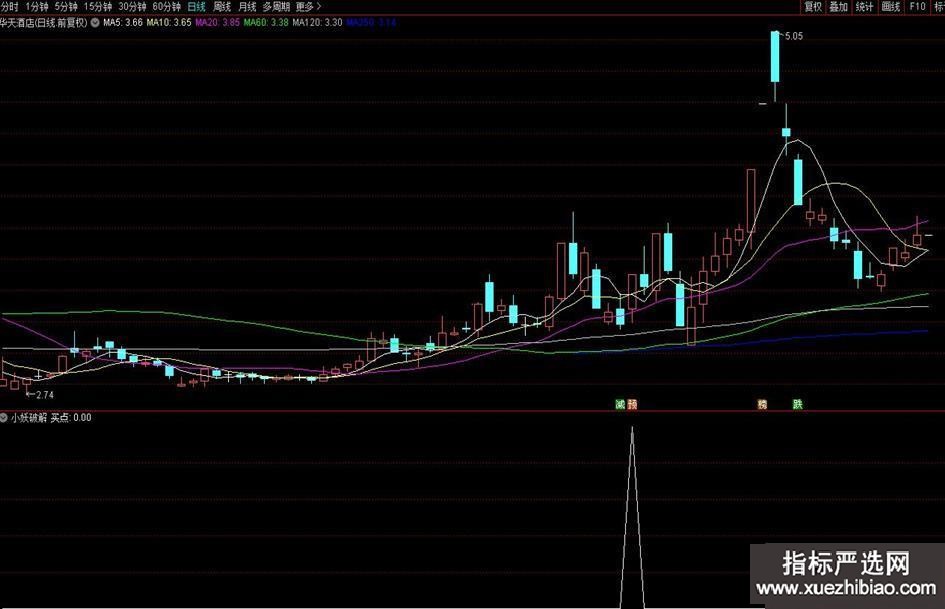Switch to the 分时 intraday view

point(9,6)
